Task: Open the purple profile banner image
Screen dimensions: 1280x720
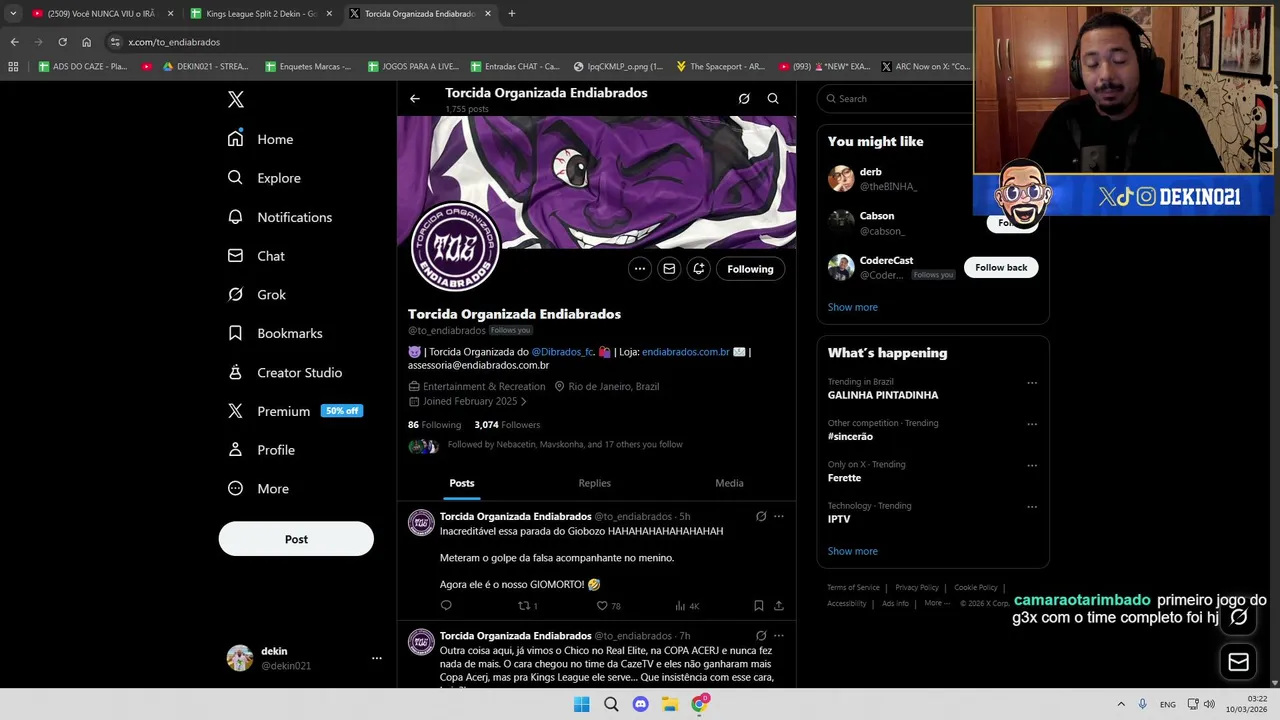Action: (x=597, y=182)
